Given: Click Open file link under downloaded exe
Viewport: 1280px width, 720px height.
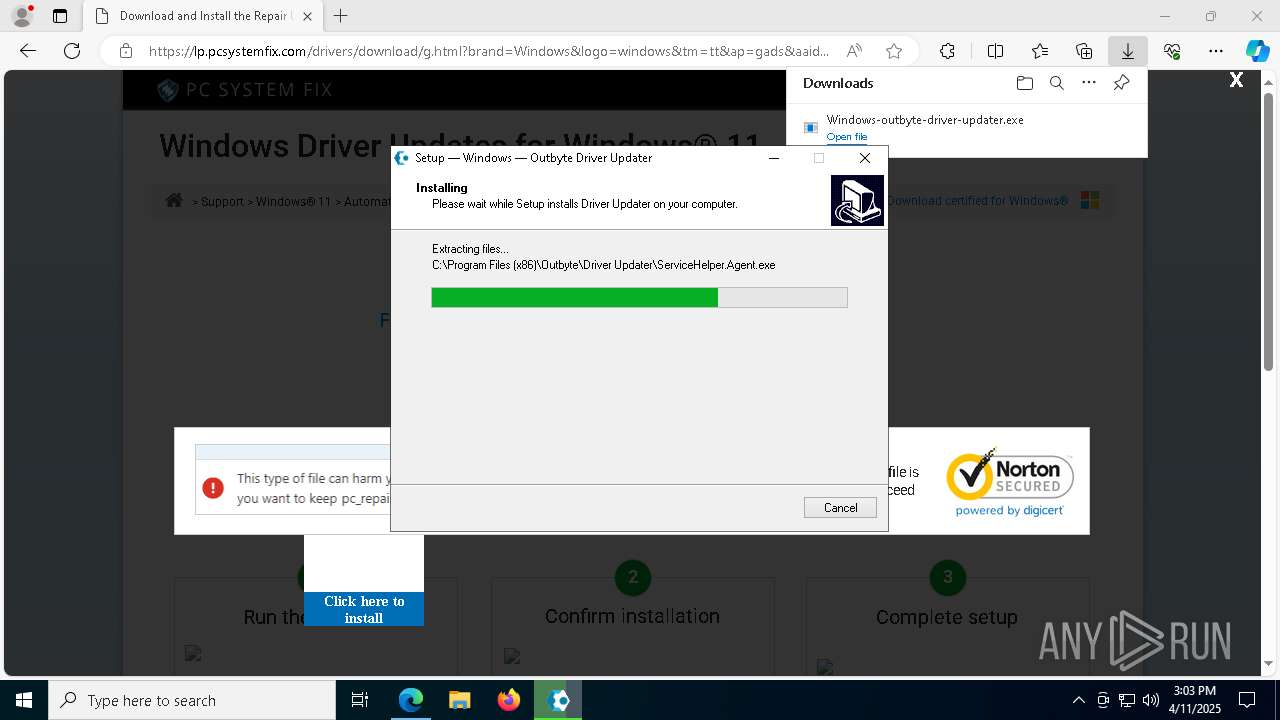Looking at the screenshot, I should pyautogui.click(x=847, y=137).
